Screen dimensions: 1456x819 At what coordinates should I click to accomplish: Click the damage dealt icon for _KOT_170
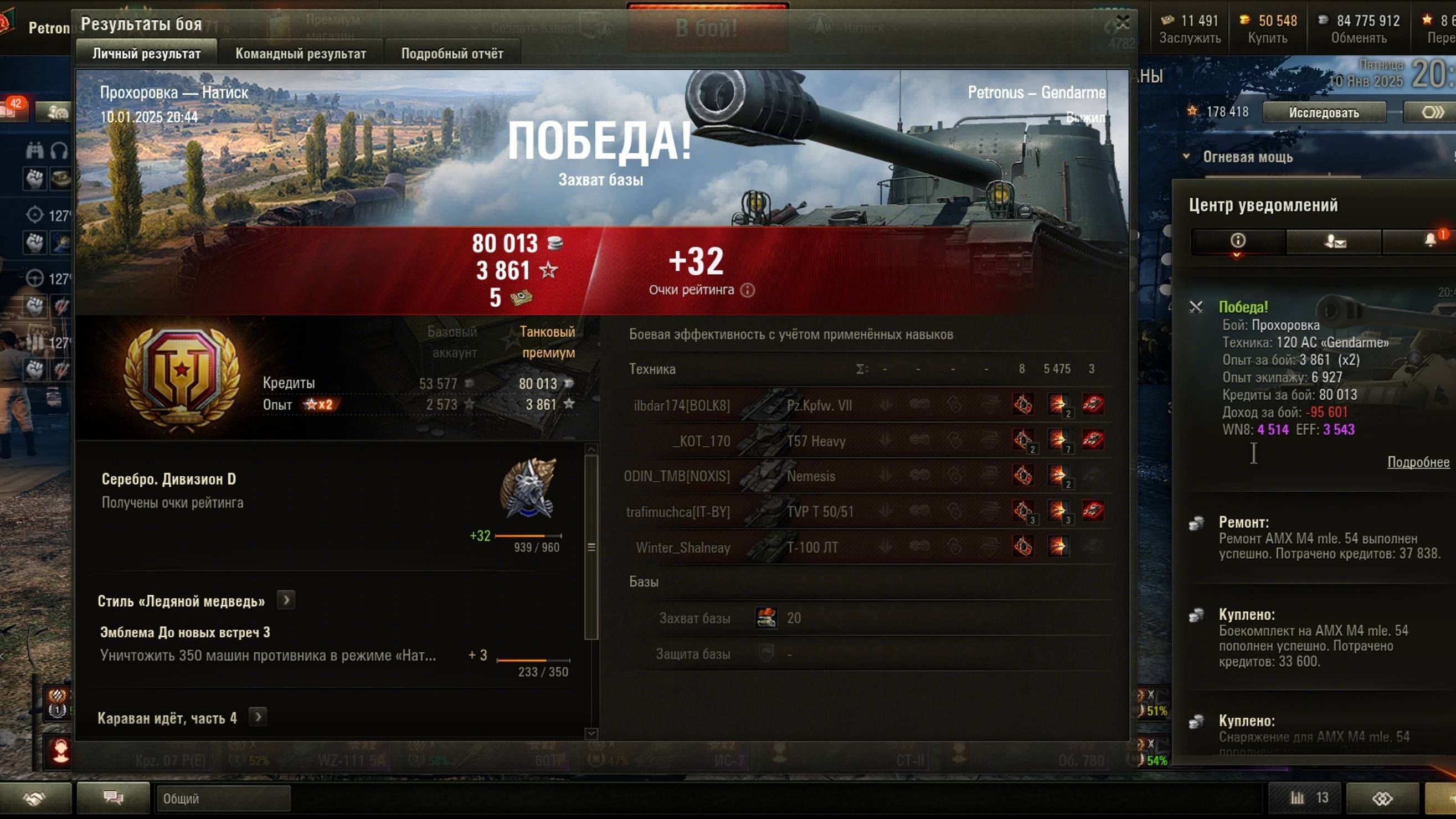point(1057,440)
